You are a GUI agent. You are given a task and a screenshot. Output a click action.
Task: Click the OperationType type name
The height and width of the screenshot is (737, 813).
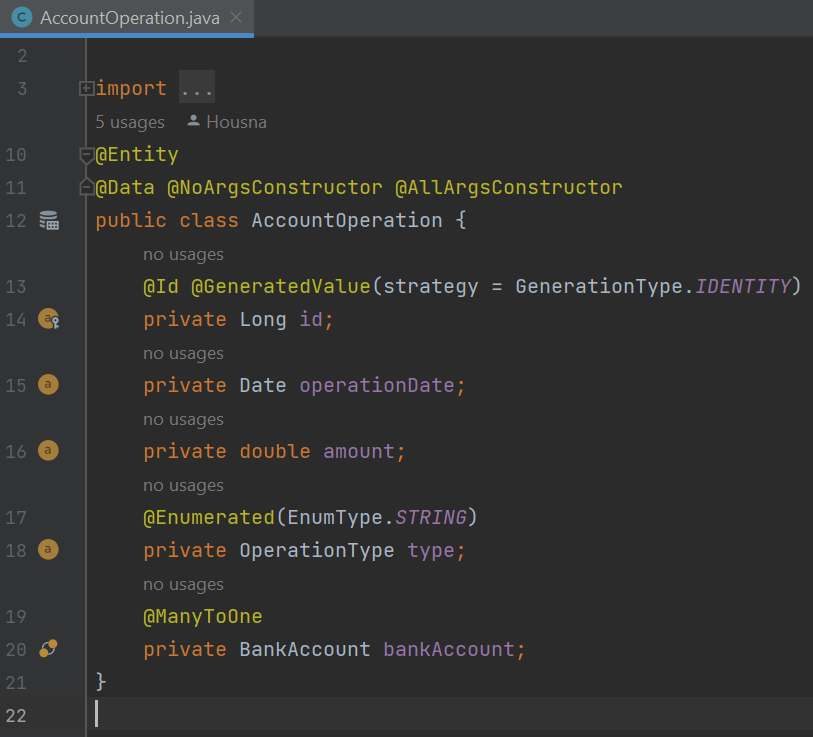click(317, 550)
